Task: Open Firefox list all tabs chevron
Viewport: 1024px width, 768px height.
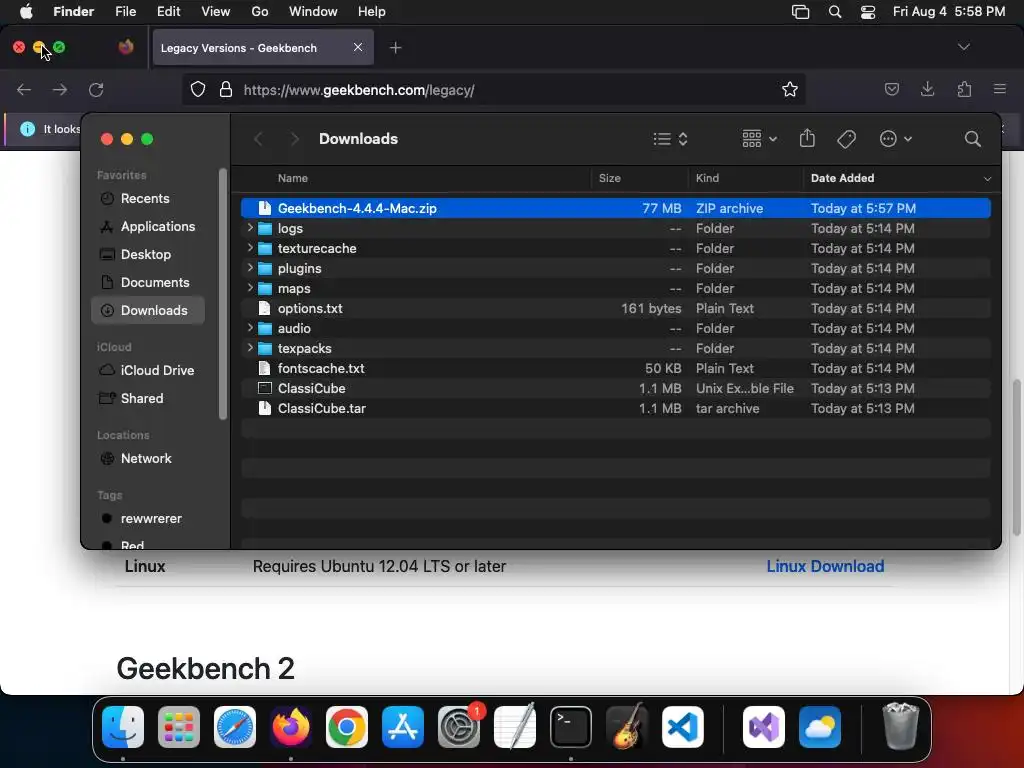Action: tap(963, 47)
